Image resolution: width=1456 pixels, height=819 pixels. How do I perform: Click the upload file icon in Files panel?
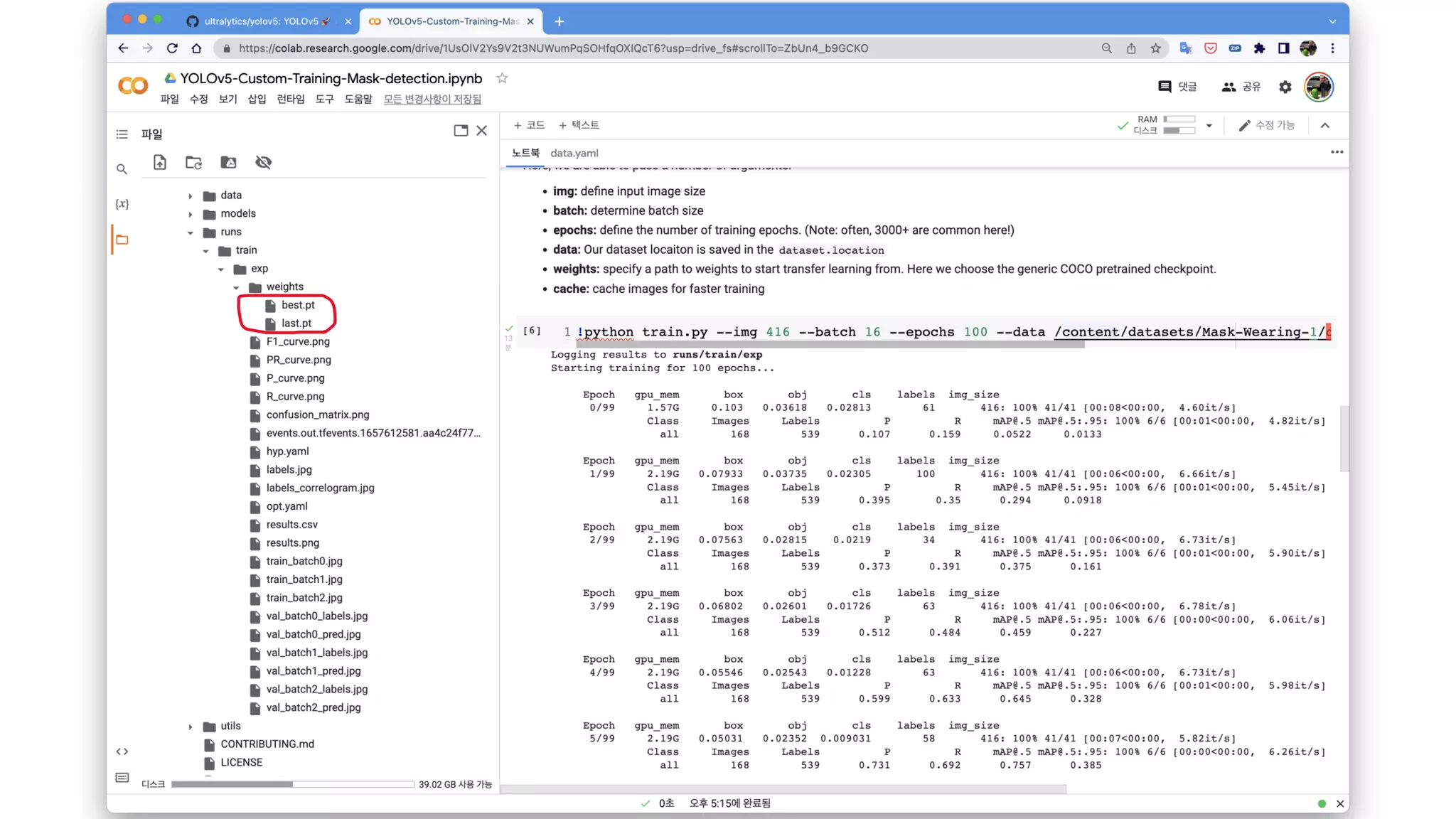[x=160, y=162]
